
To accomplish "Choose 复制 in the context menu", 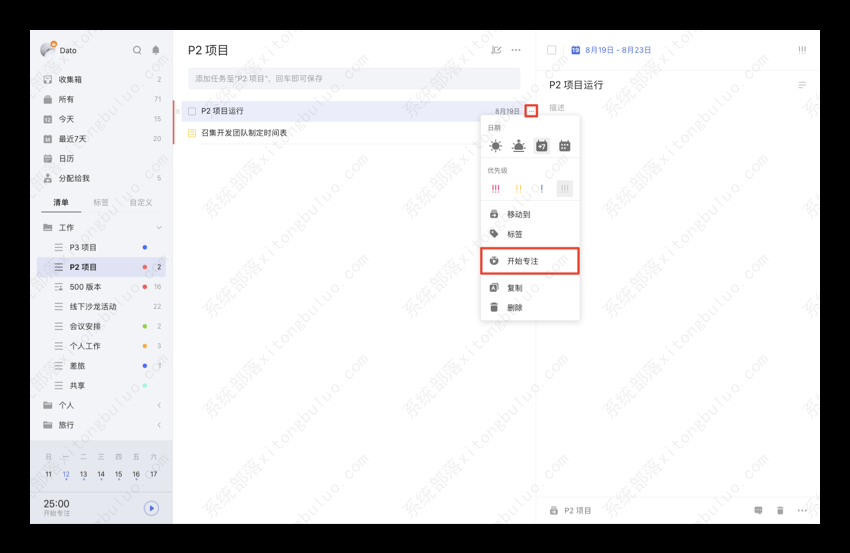I will point(530,288).
